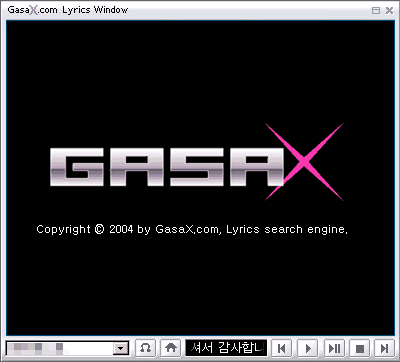This screenshot has width=400, height=362.
Task: Click the headphones icon button
Action: tap(145, 348)
